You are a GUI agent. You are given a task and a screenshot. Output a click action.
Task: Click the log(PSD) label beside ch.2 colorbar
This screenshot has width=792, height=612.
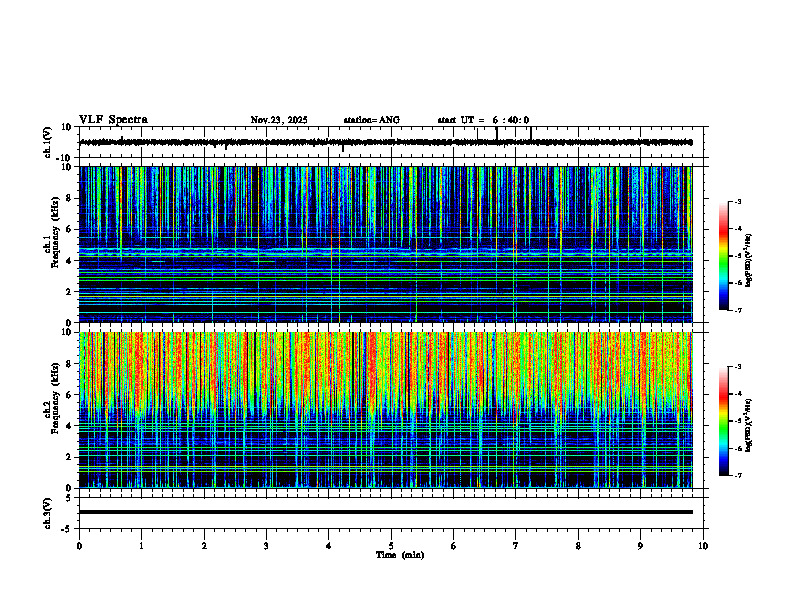coord(748,425)
